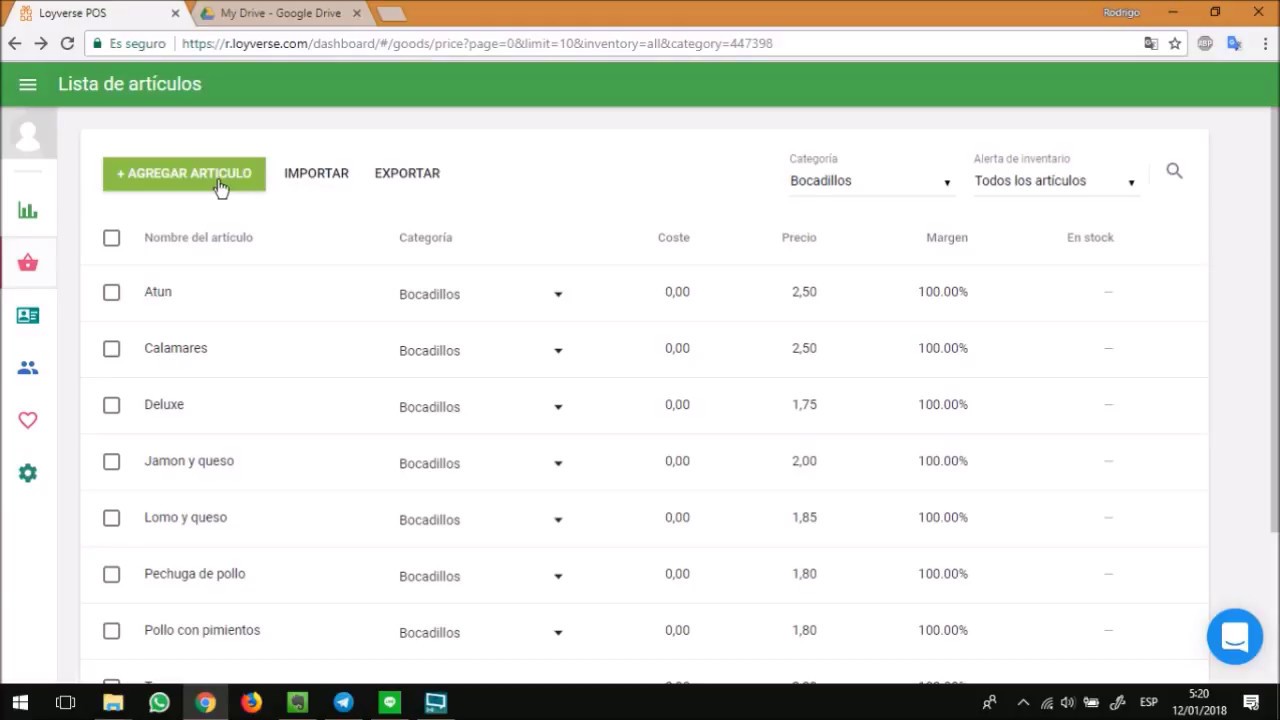Viewport: 1280px width, 720px height.
Task: Check the Pollo con pimientos checkbox
Action: [x=111, y=631]
